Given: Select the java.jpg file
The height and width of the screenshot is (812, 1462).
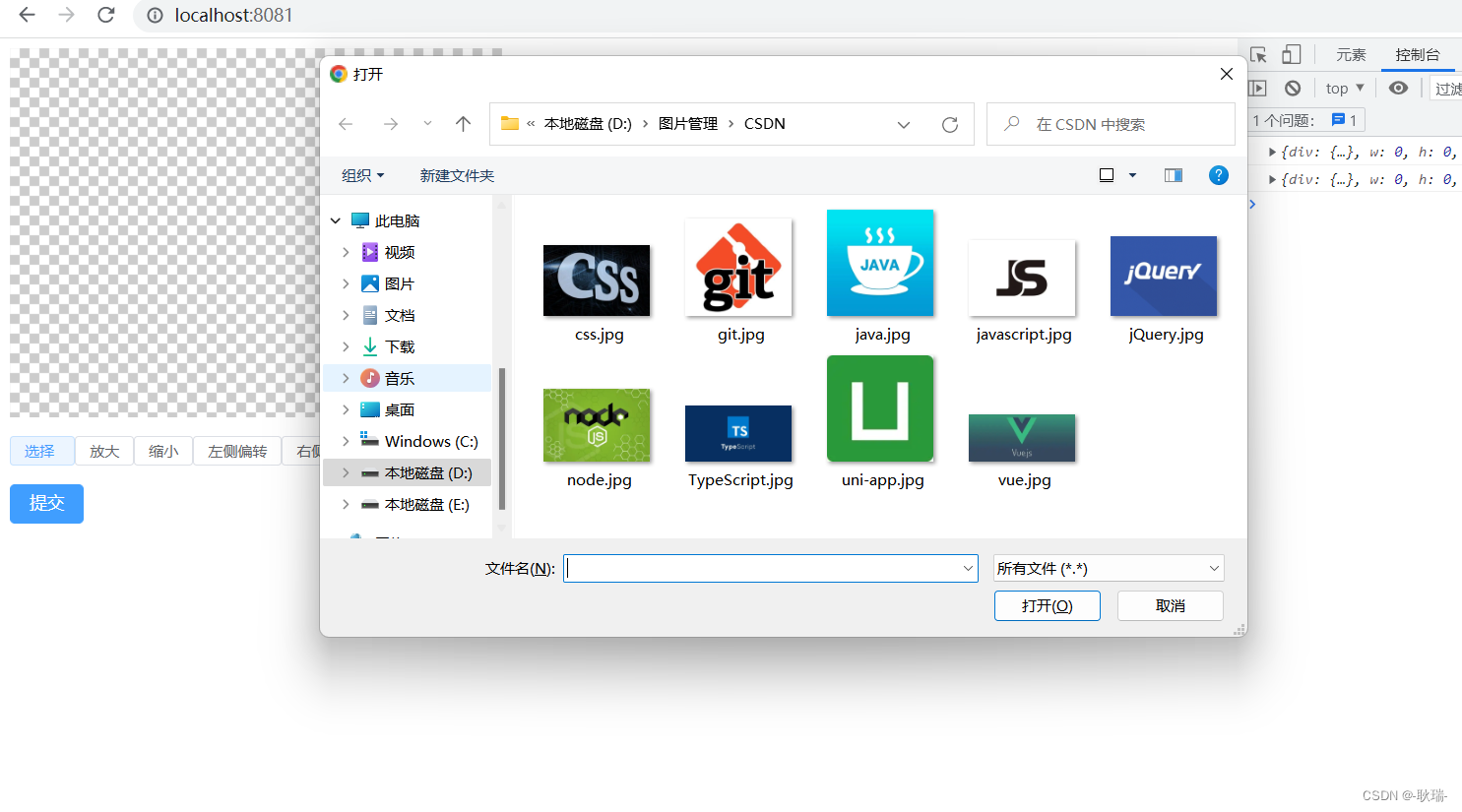Looking at the screenshot, I should pyautogui.click(x=880, y=277).
